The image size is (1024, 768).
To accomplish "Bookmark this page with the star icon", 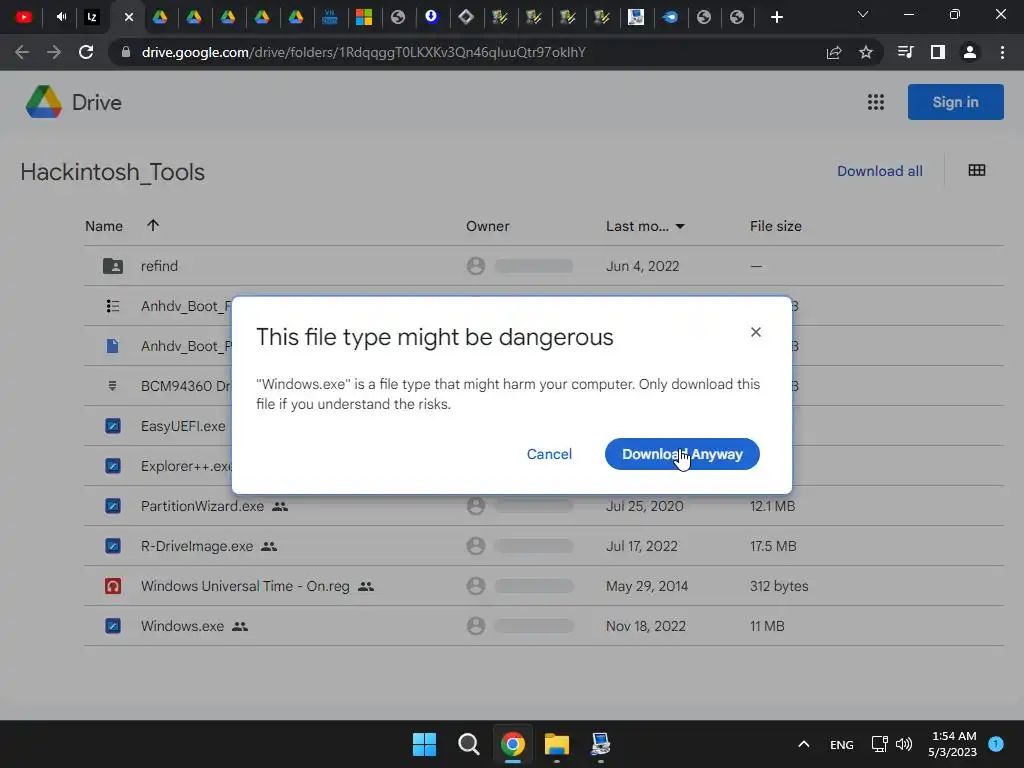I will (x=866, y=52).
